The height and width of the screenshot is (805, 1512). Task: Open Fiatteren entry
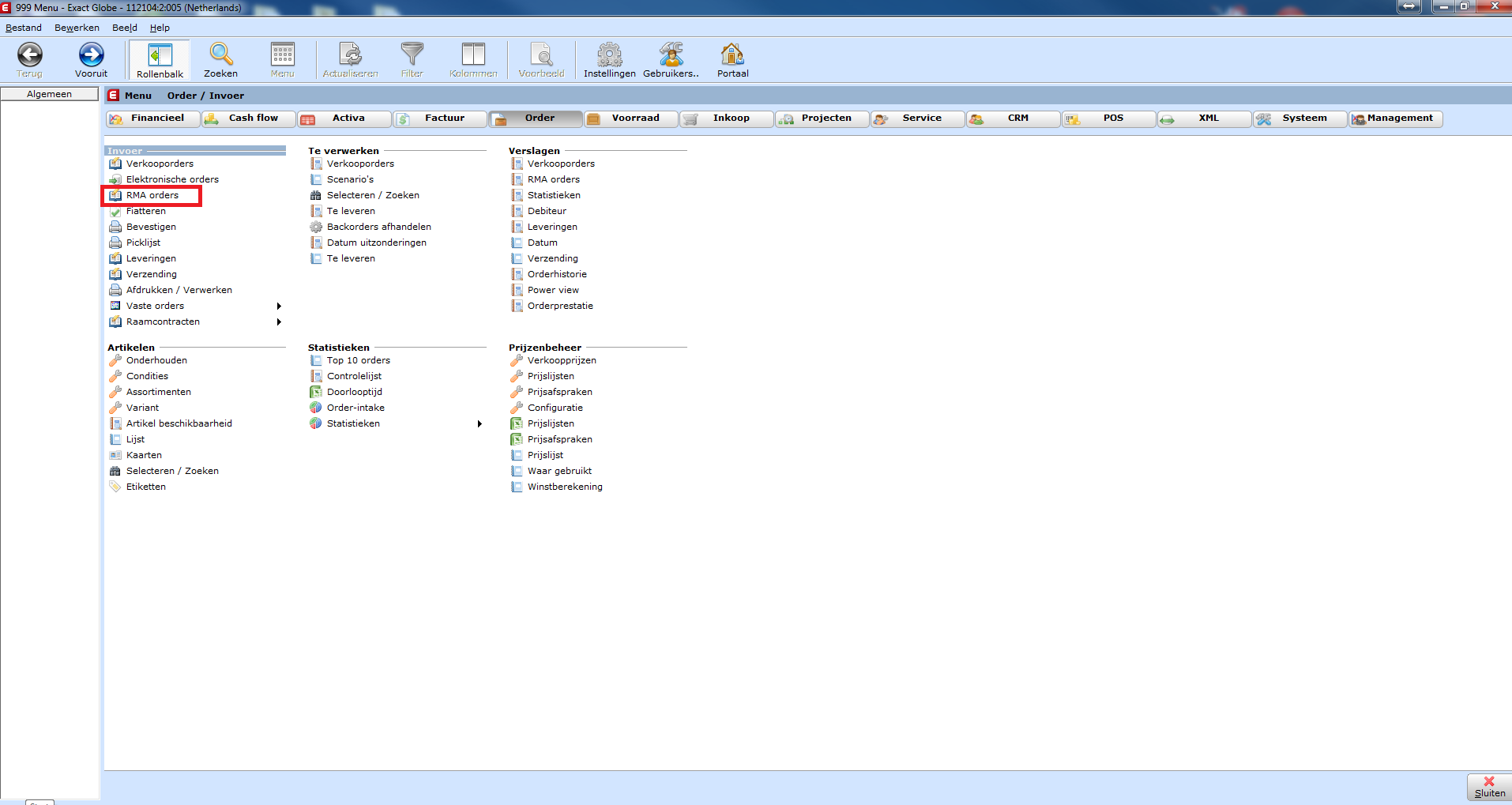click(146, 211)
